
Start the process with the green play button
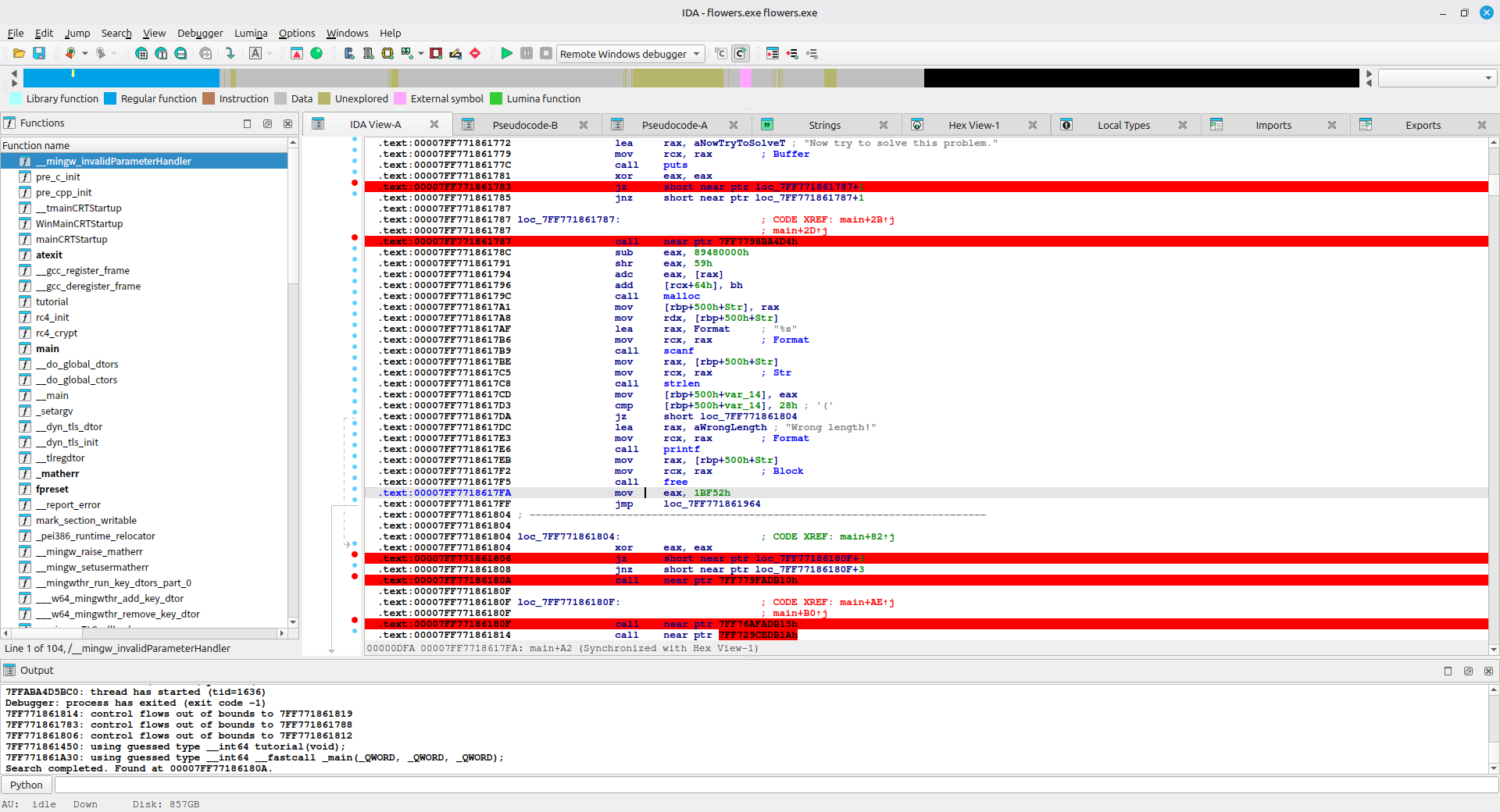tap(506, 53)
